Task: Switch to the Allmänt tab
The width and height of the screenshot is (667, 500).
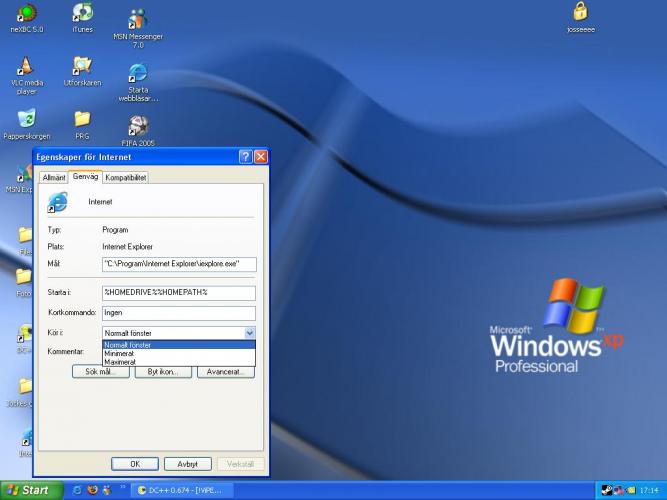Action: point(54,177)
